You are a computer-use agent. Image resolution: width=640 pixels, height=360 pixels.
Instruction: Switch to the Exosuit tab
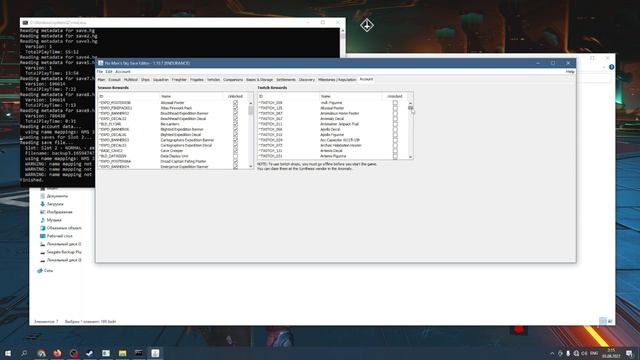click(x=114, y=80)
